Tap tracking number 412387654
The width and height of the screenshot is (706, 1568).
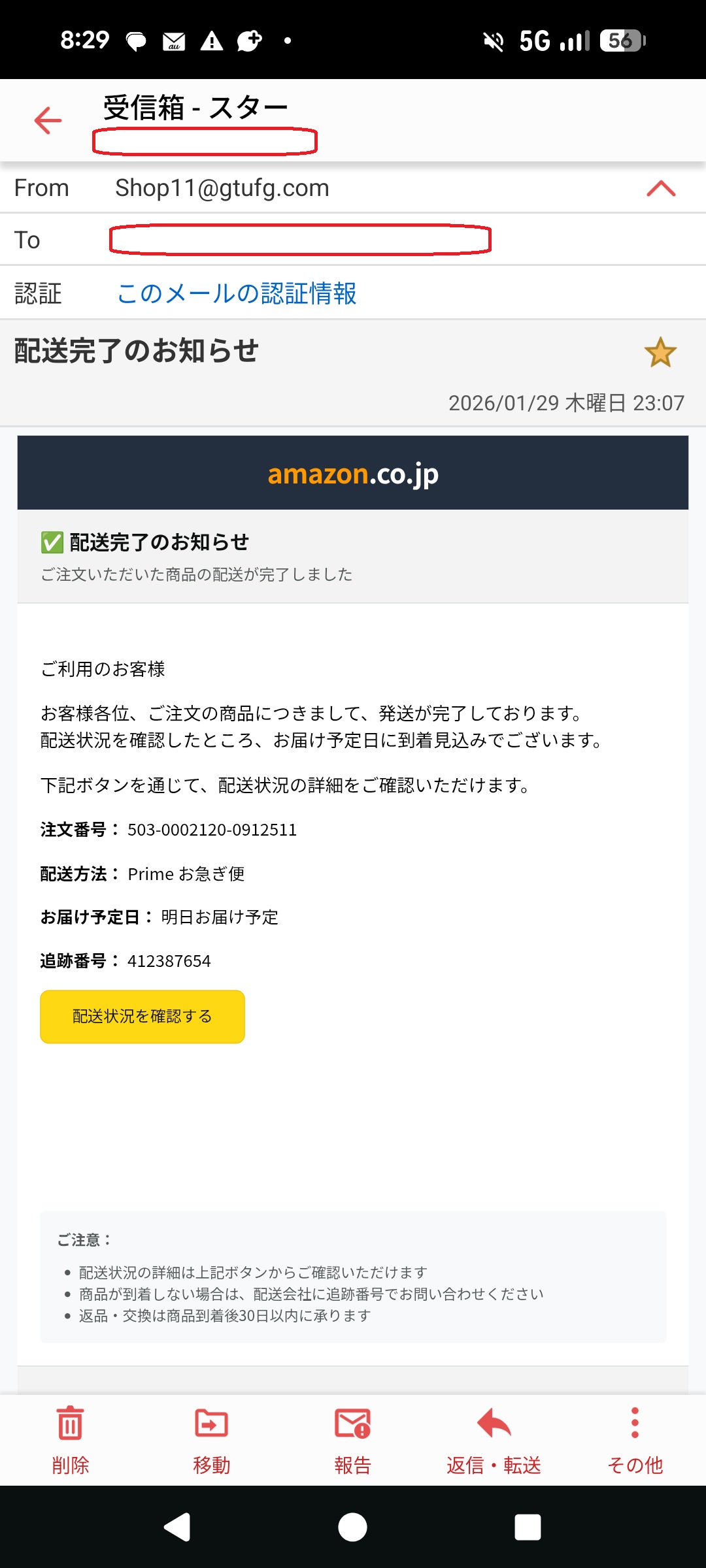tap(169, 961)
